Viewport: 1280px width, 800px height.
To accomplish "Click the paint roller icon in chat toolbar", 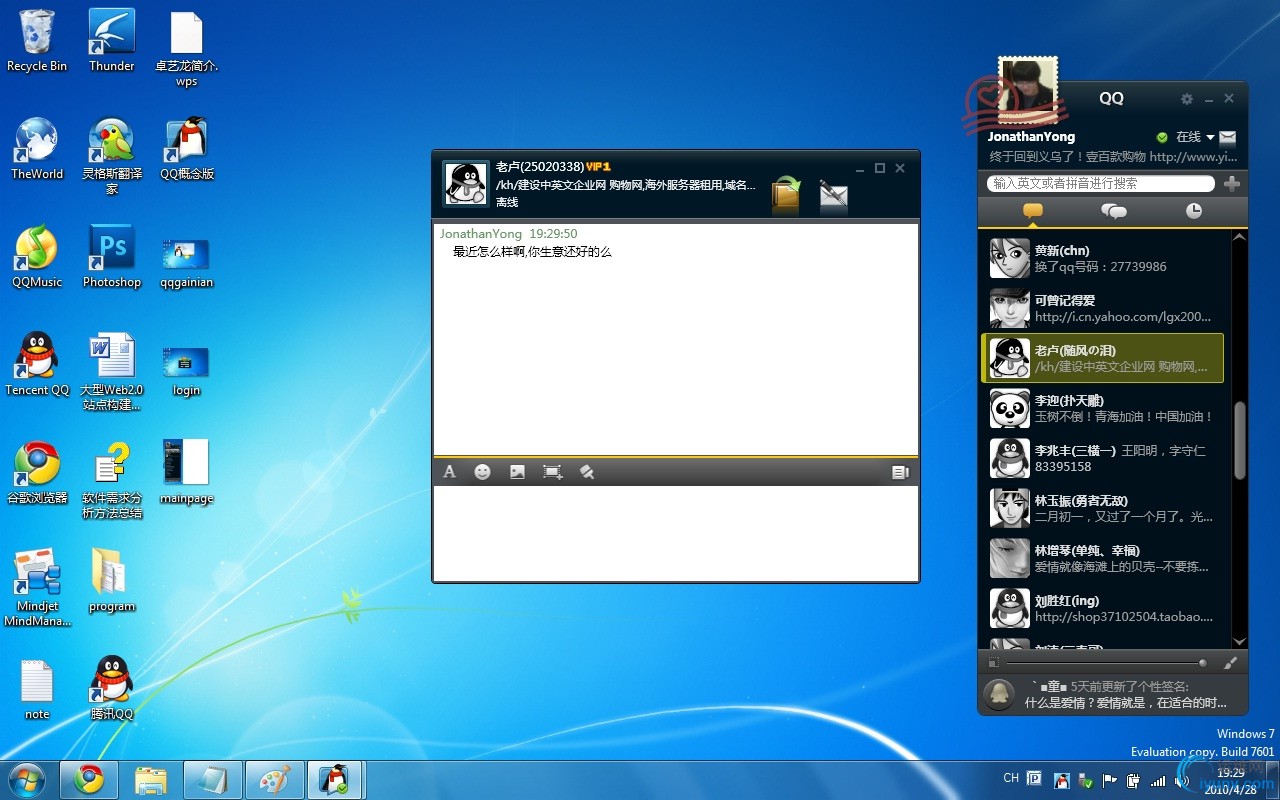I will click(x=587, y=472).
